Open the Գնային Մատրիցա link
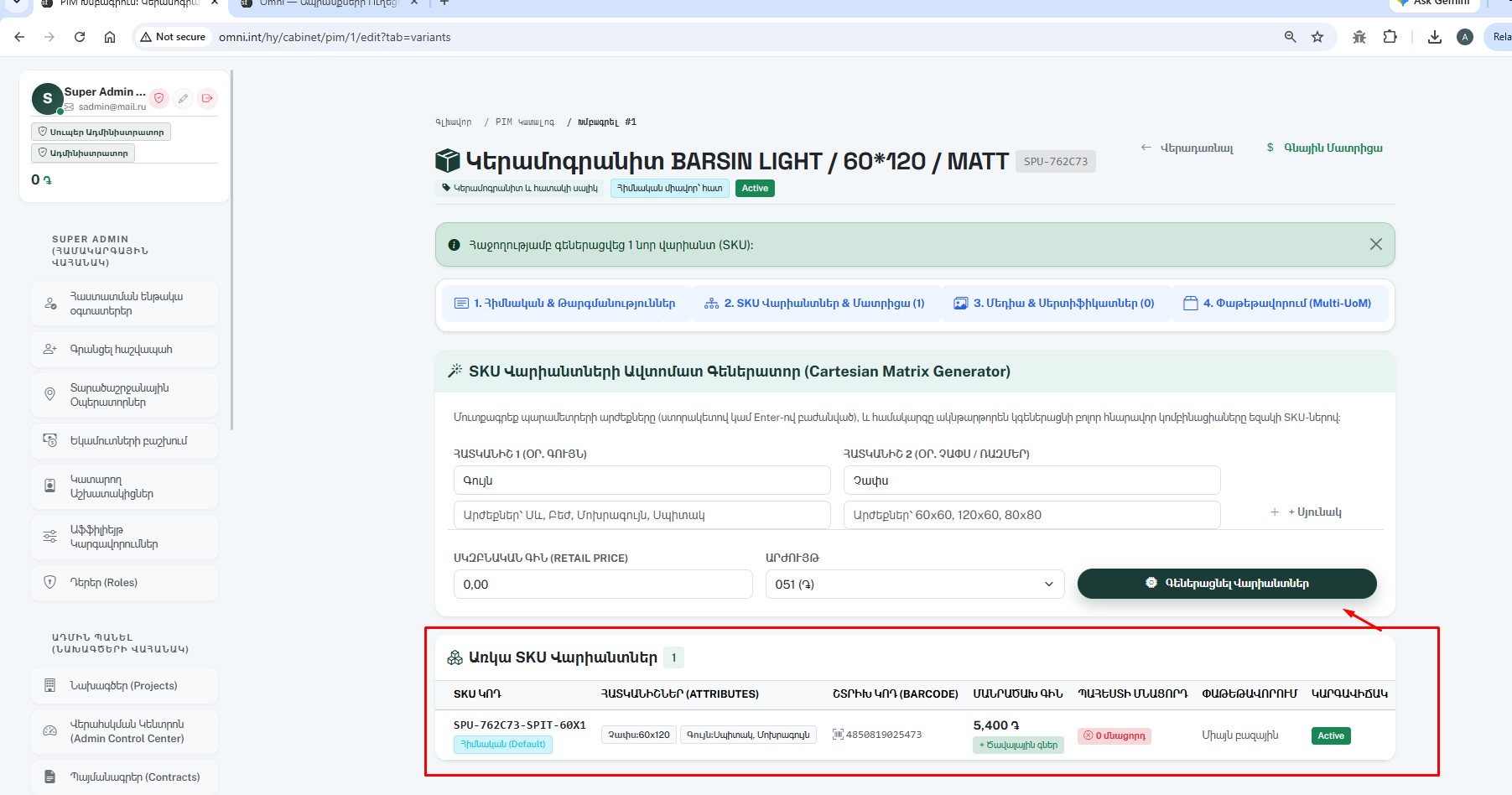This screenshot has width=1512, height=795. [x=1324, y=148]
